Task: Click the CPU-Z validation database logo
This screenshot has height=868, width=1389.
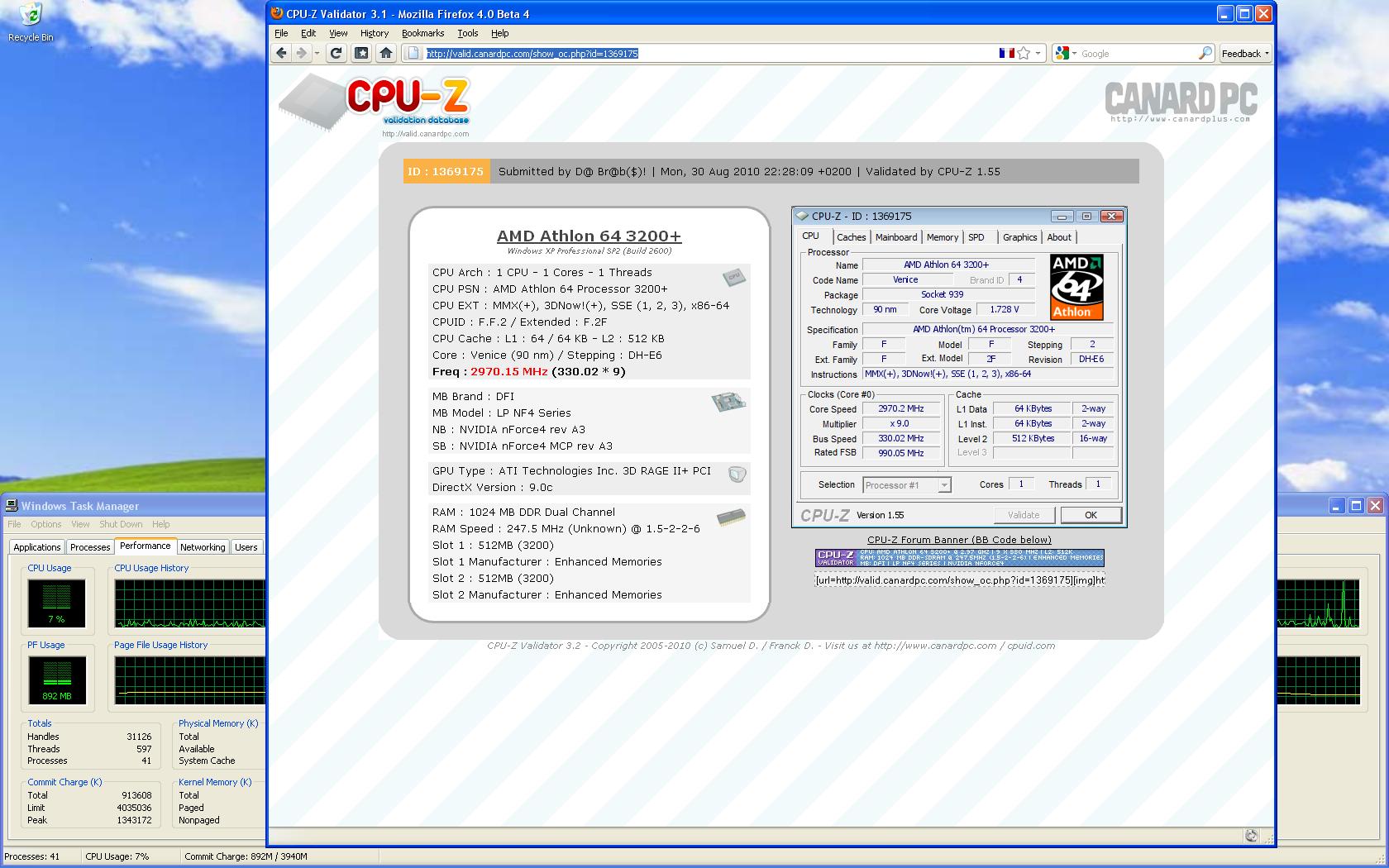Action: pos(375,104)
